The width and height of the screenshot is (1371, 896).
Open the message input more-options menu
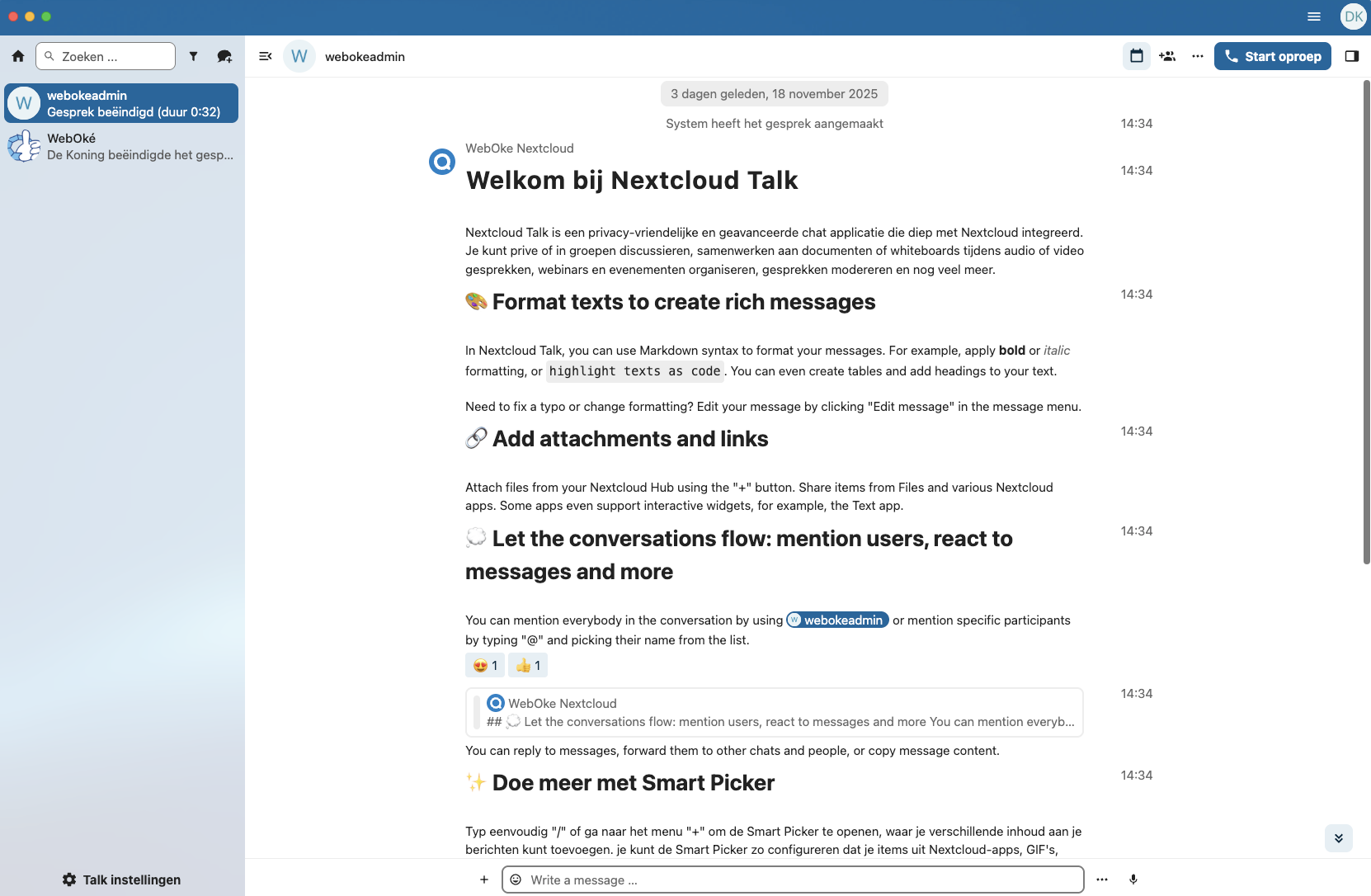pos(1102,879)
